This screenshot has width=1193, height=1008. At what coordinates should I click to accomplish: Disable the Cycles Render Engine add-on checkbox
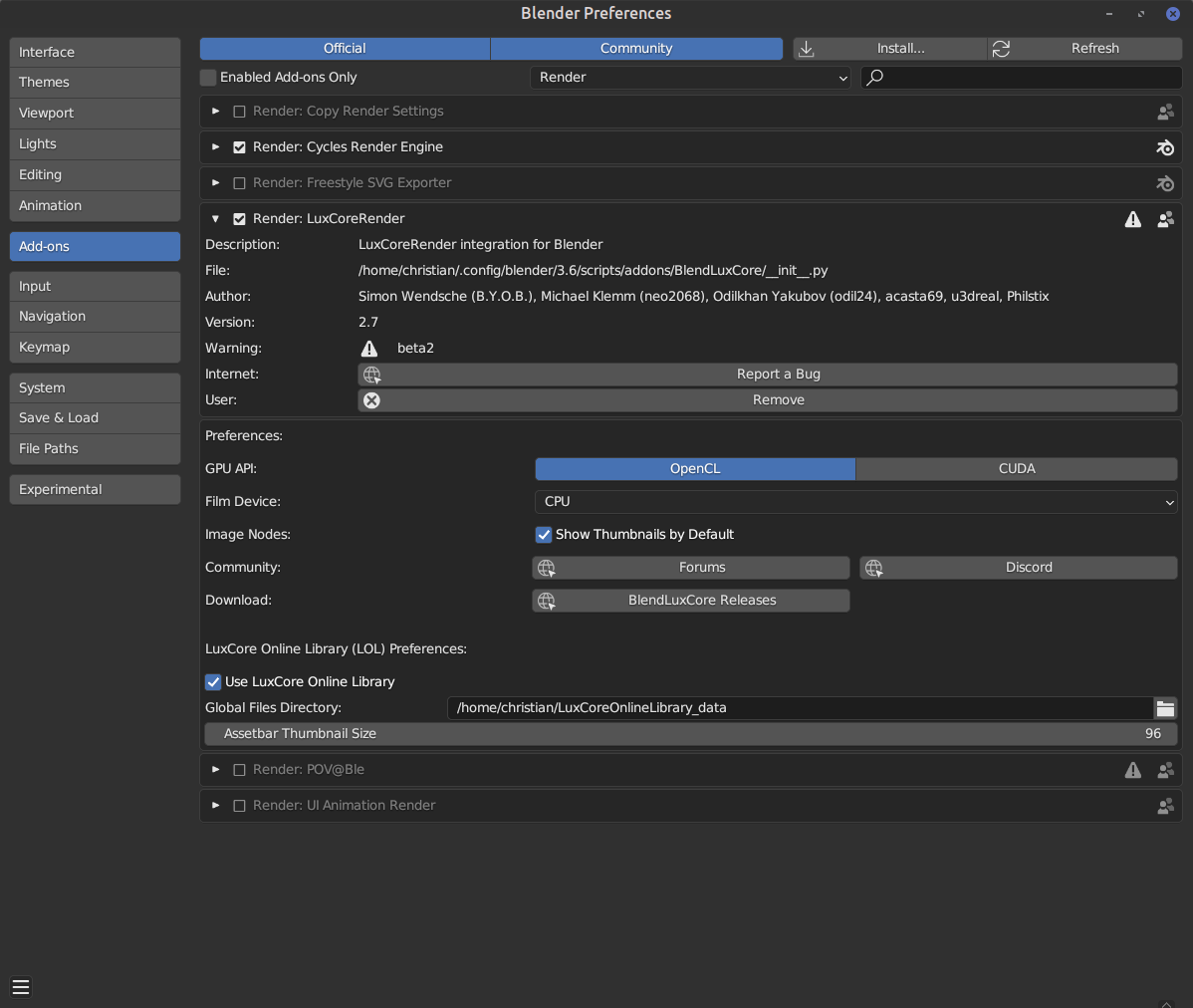coord(239,147)
